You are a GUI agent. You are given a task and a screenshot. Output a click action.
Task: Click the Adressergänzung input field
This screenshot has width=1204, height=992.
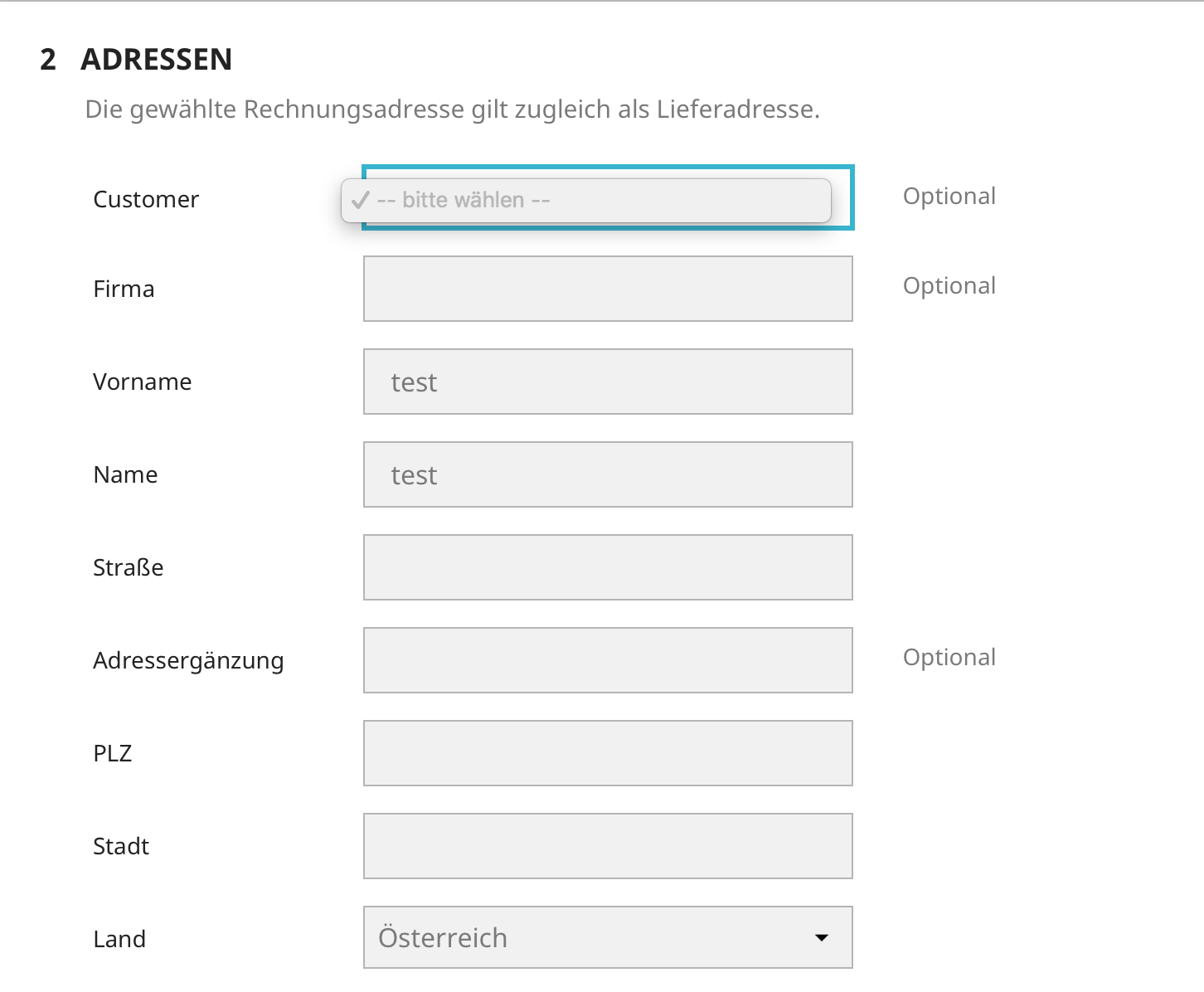click(608, 660)
